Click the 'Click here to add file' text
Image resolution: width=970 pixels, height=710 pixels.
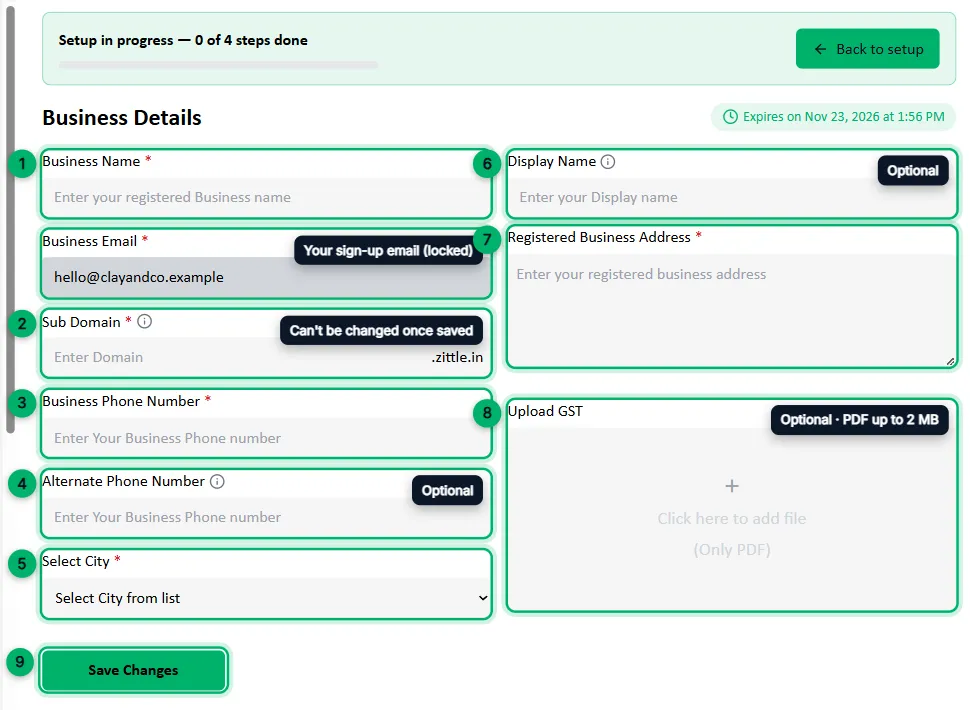[732, 518]
